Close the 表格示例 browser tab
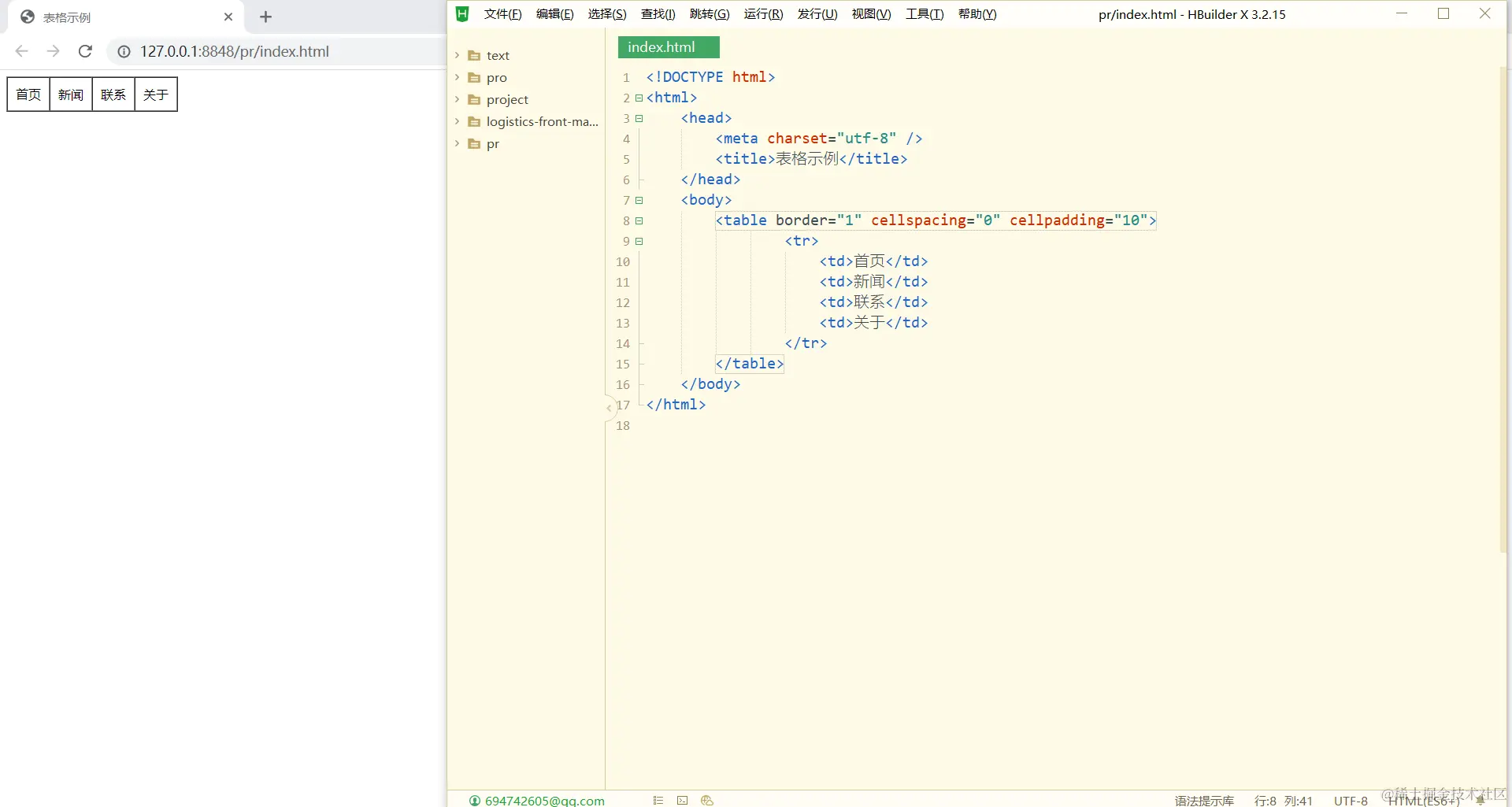 (228, 17)
